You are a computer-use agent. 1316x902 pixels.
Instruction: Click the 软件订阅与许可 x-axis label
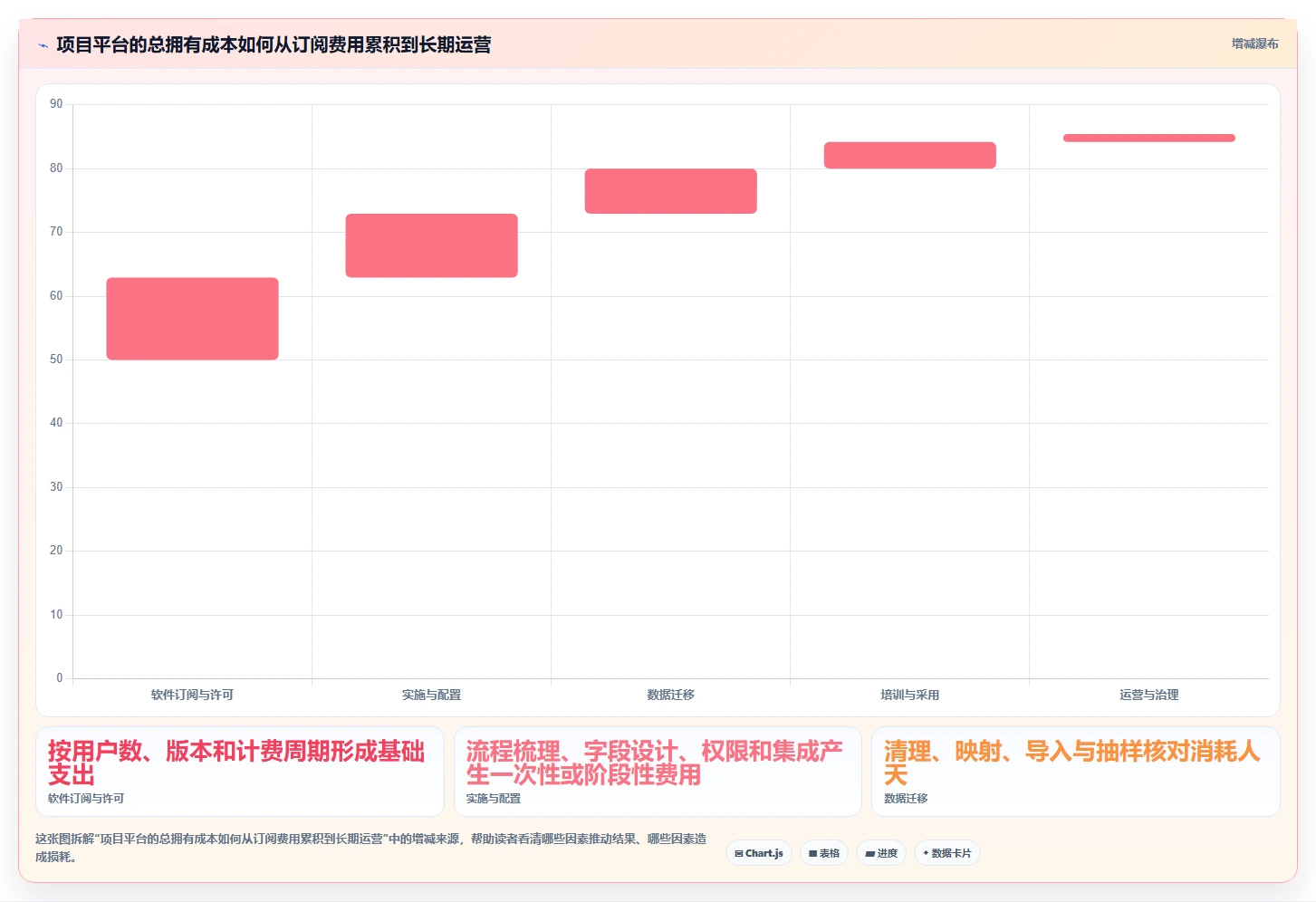(192, 695)
